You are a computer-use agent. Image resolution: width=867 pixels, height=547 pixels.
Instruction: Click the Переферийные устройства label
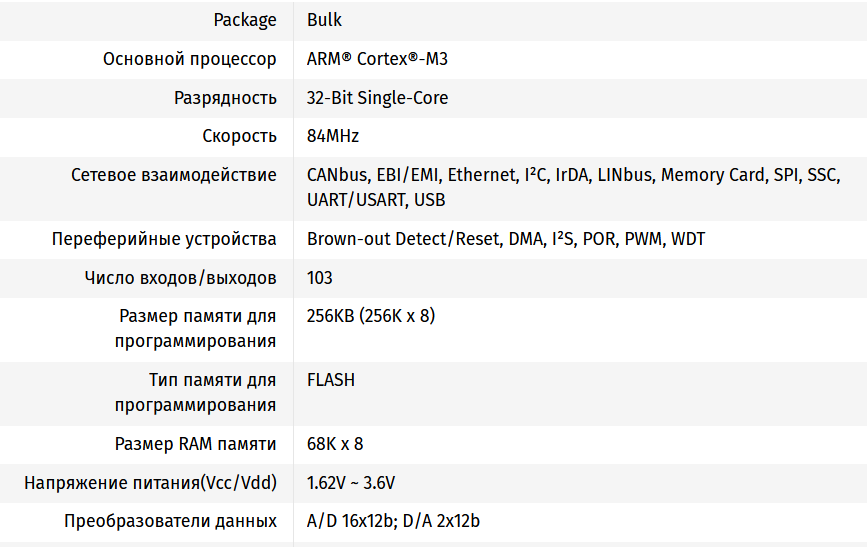[x=164, y=239]
